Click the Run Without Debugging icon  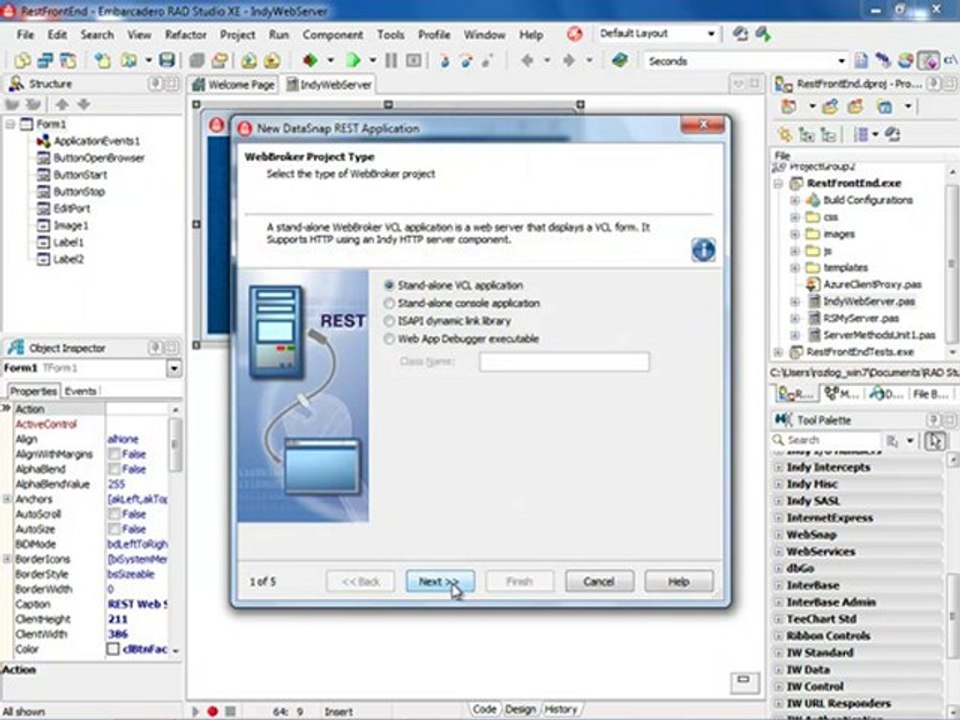point(310,60)
